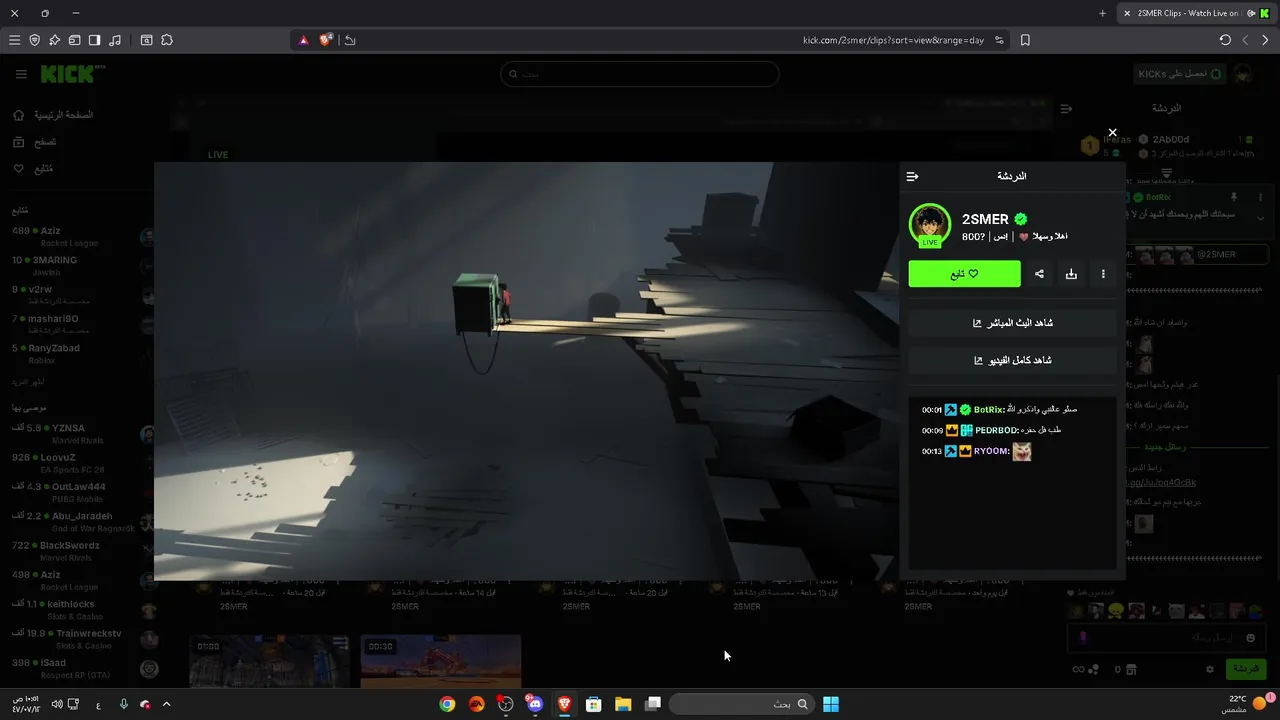Open the weather widget showing 22°C
Screen dimensions: 1280x720
click(x=1247, y=704)
